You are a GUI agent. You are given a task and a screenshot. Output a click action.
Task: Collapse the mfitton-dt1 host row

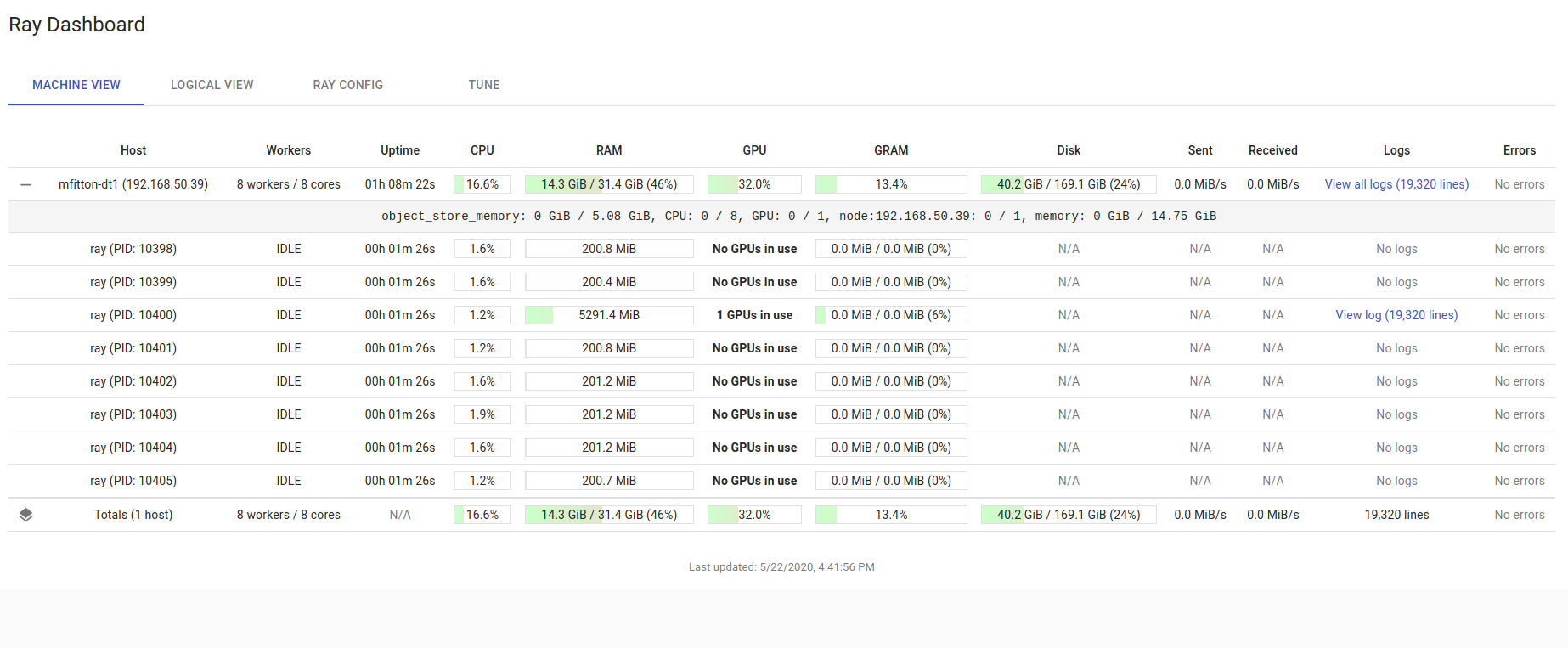tap(26, 184)
